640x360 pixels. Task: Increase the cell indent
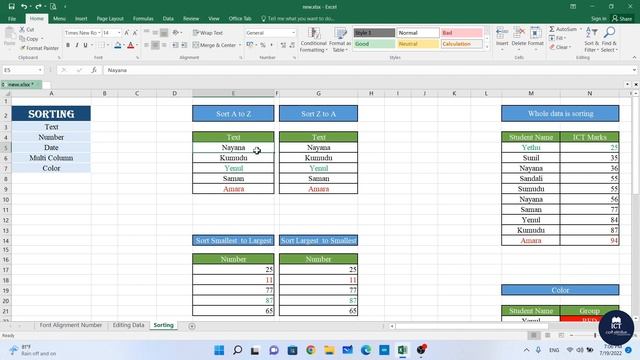click(x=184, y=45)
